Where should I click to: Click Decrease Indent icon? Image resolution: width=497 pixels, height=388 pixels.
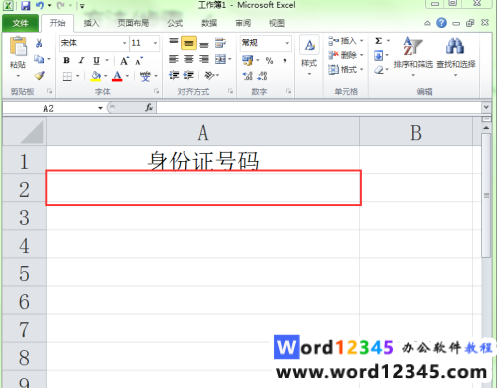point(174,75)
